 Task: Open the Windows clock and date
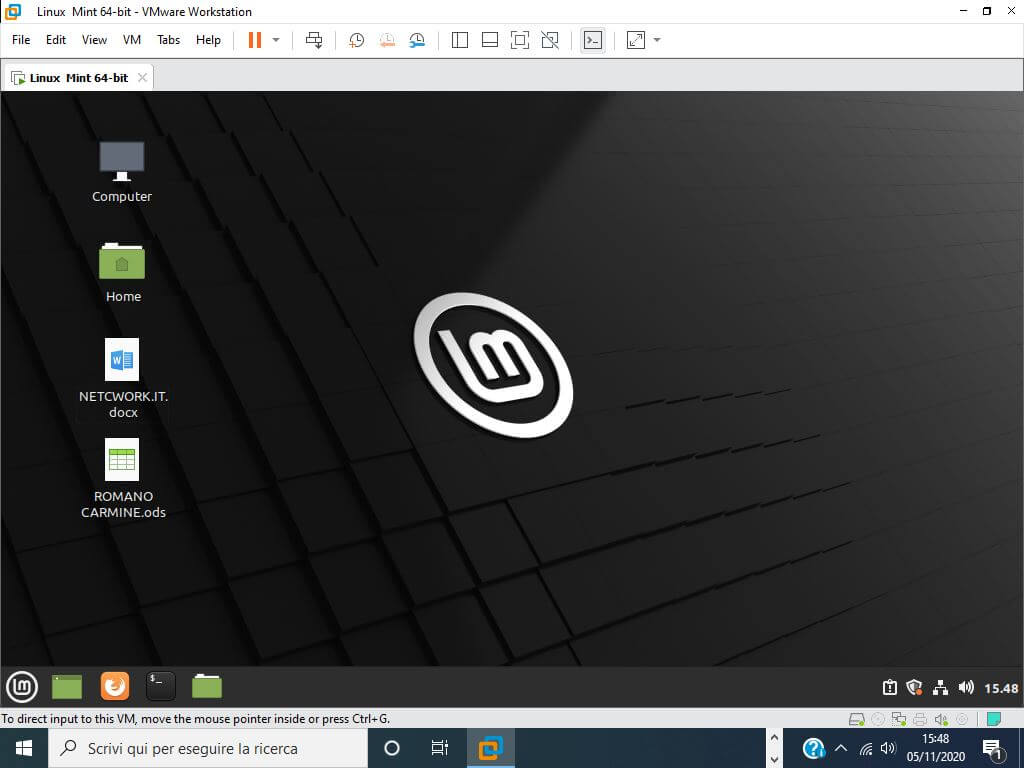click(935, 748)
